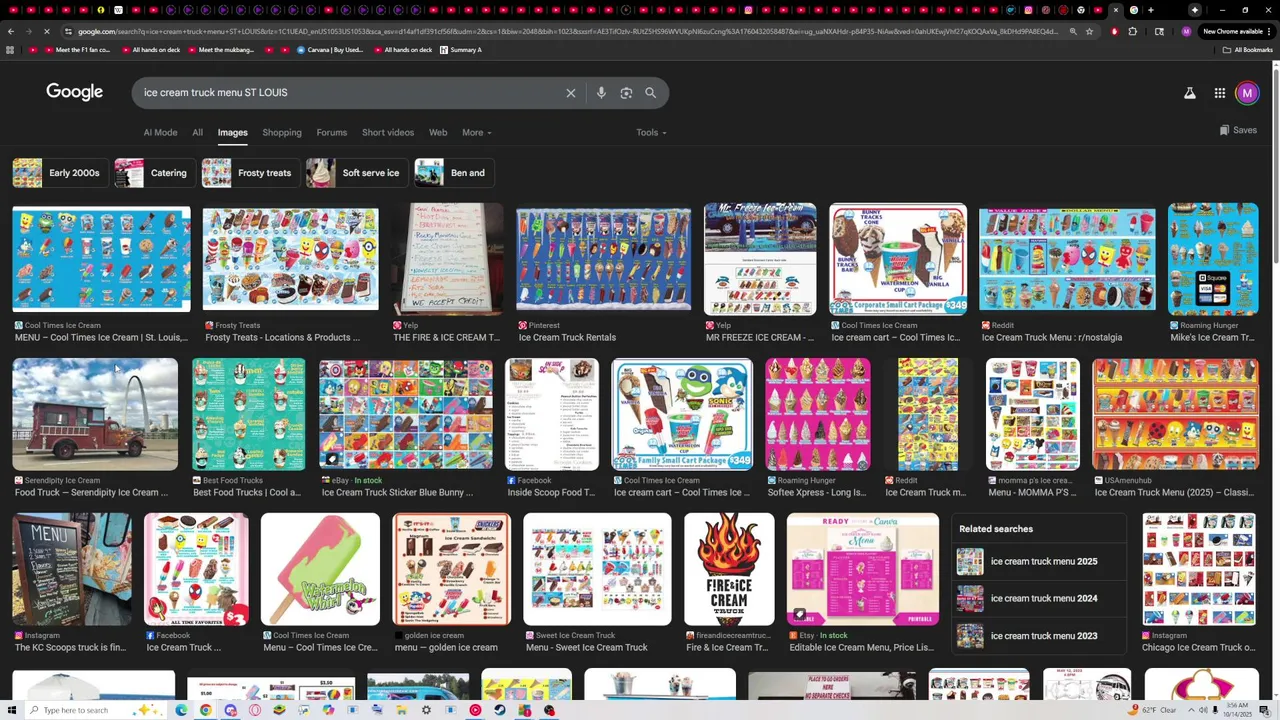The width and height of the screenshot is (1280, 720).
Task: Open search by image (Lens) icon
Action: click(626, 93)
